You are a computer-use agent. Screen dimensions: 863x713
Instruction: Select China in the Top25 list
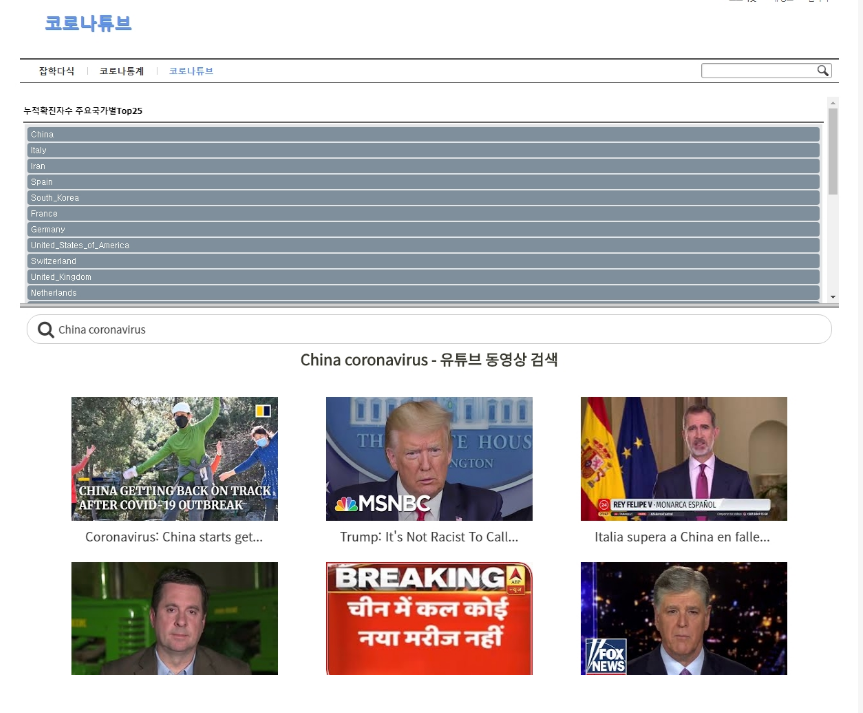(x=423, y=134)
